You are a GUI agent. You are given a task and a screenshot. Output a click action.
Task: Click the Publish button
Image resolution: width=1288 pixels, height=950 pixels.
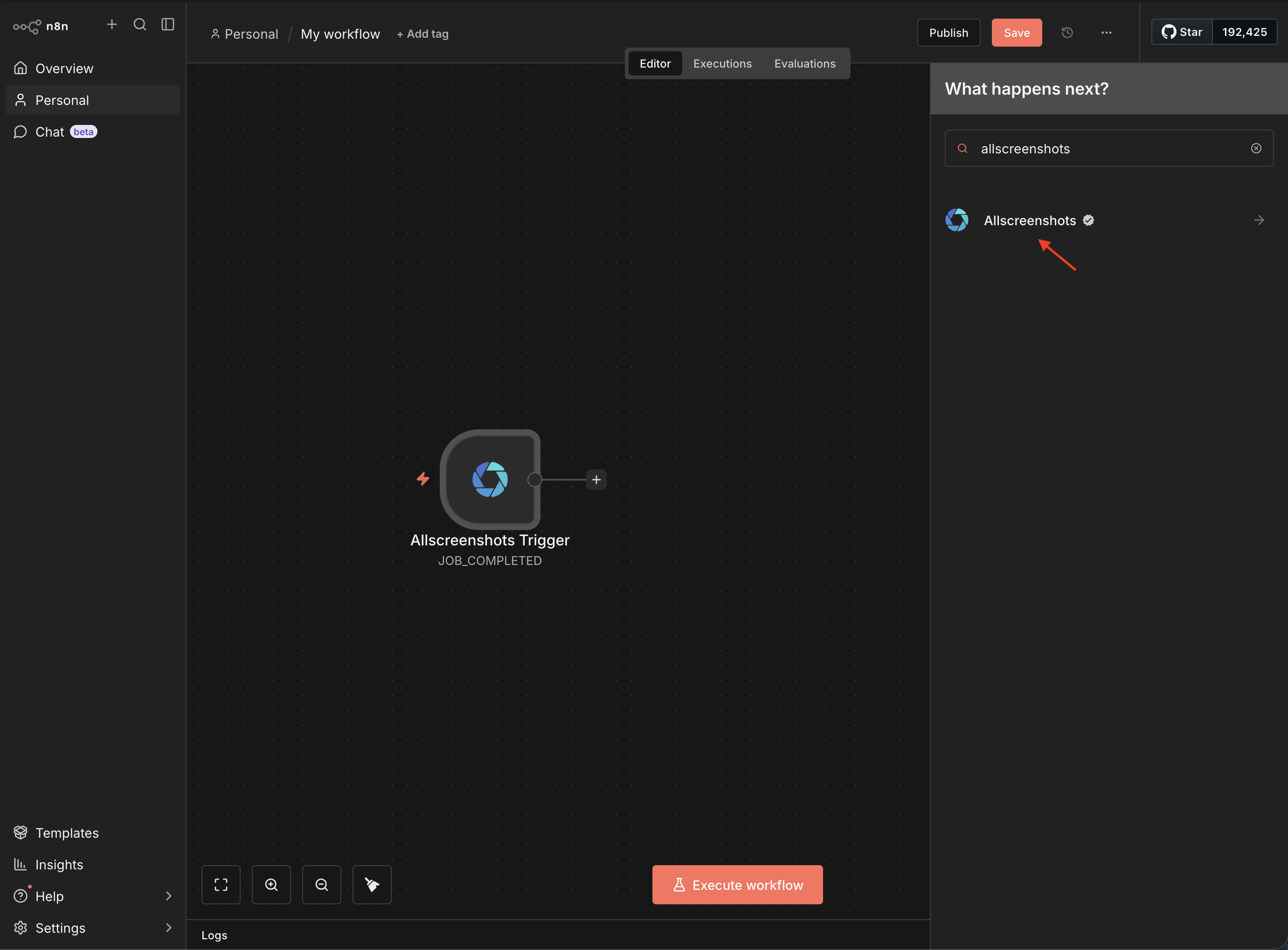point(949,33)
